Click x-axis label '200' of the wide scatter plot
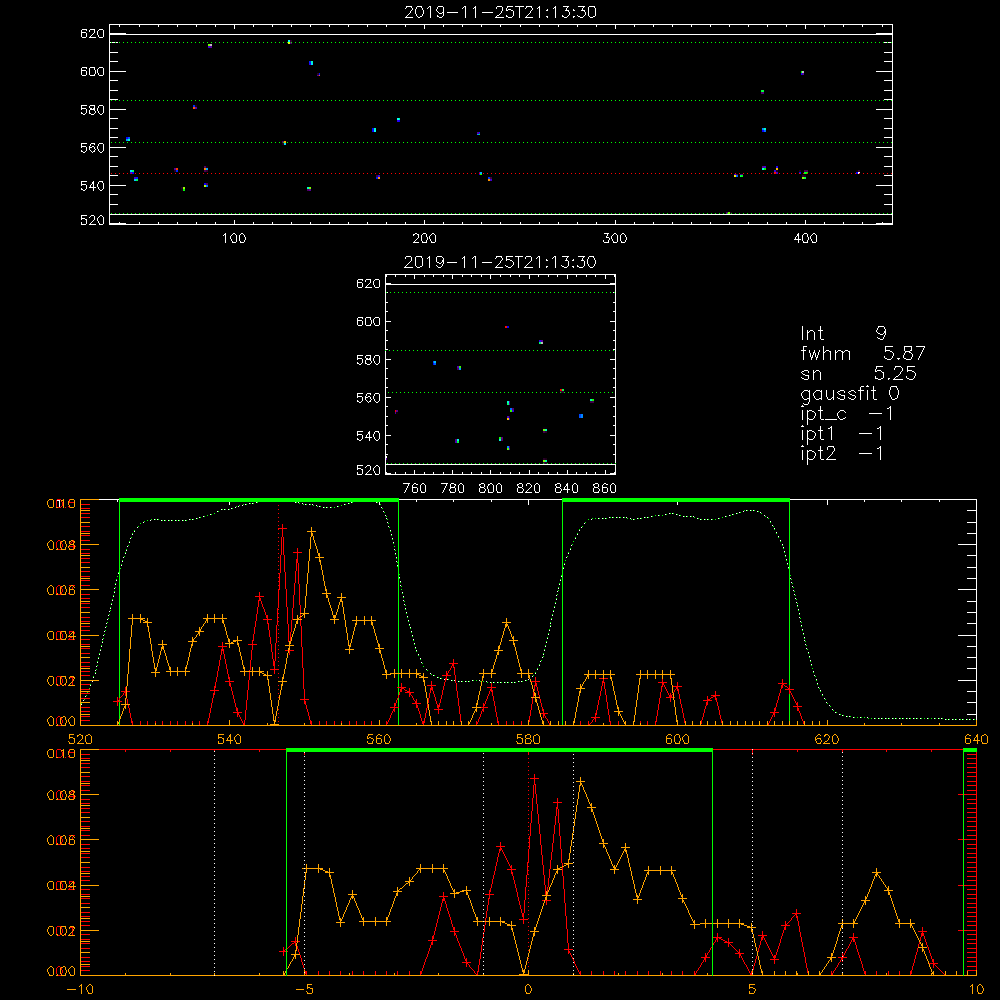This screenshot has width=1000, height=1000. click(x=424, y=239)
